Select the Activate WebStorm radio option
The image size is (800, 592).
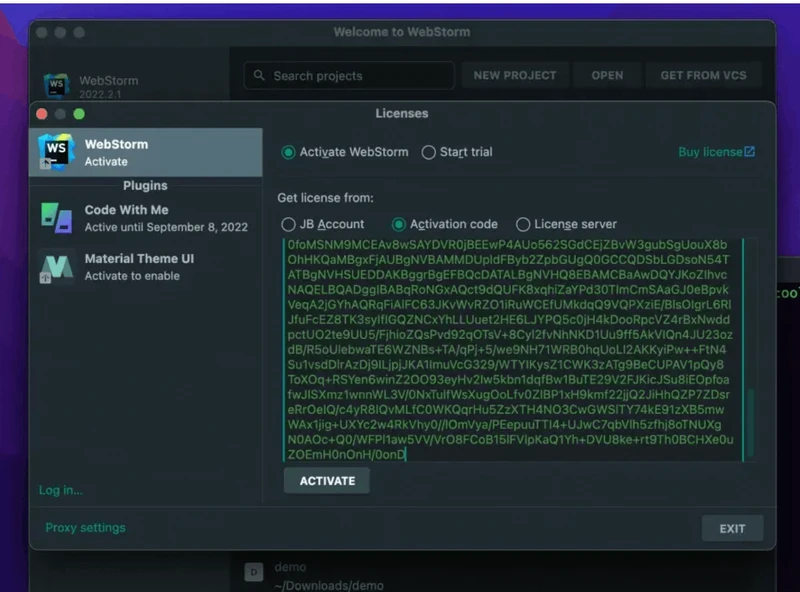pos(289,152)
